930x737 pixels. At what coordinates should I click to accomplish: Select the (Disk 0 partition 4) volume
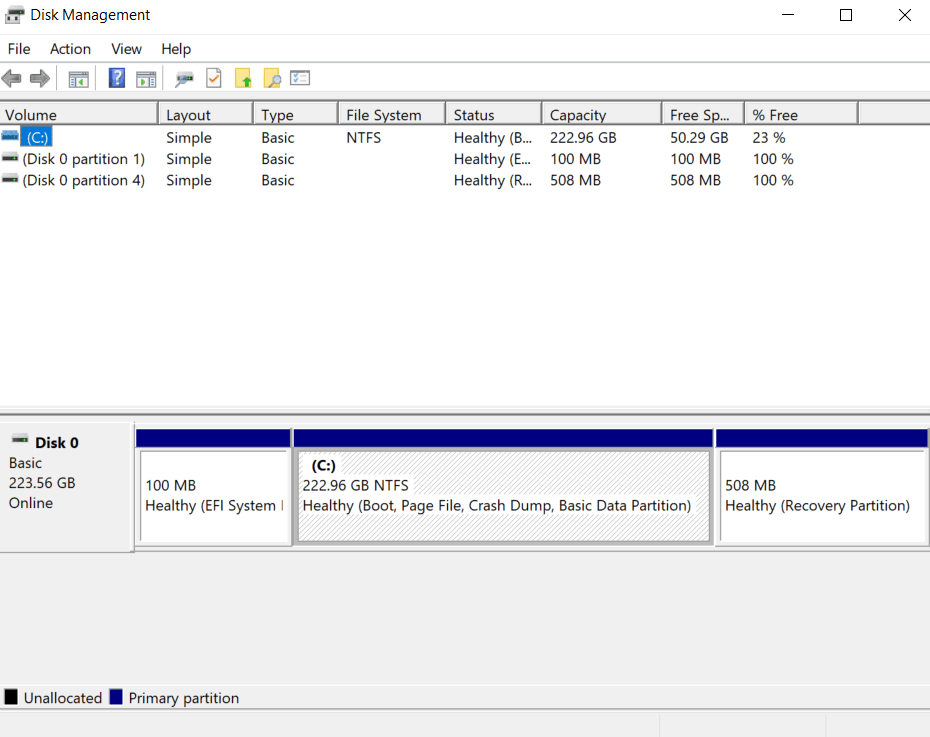pos(84,180)
